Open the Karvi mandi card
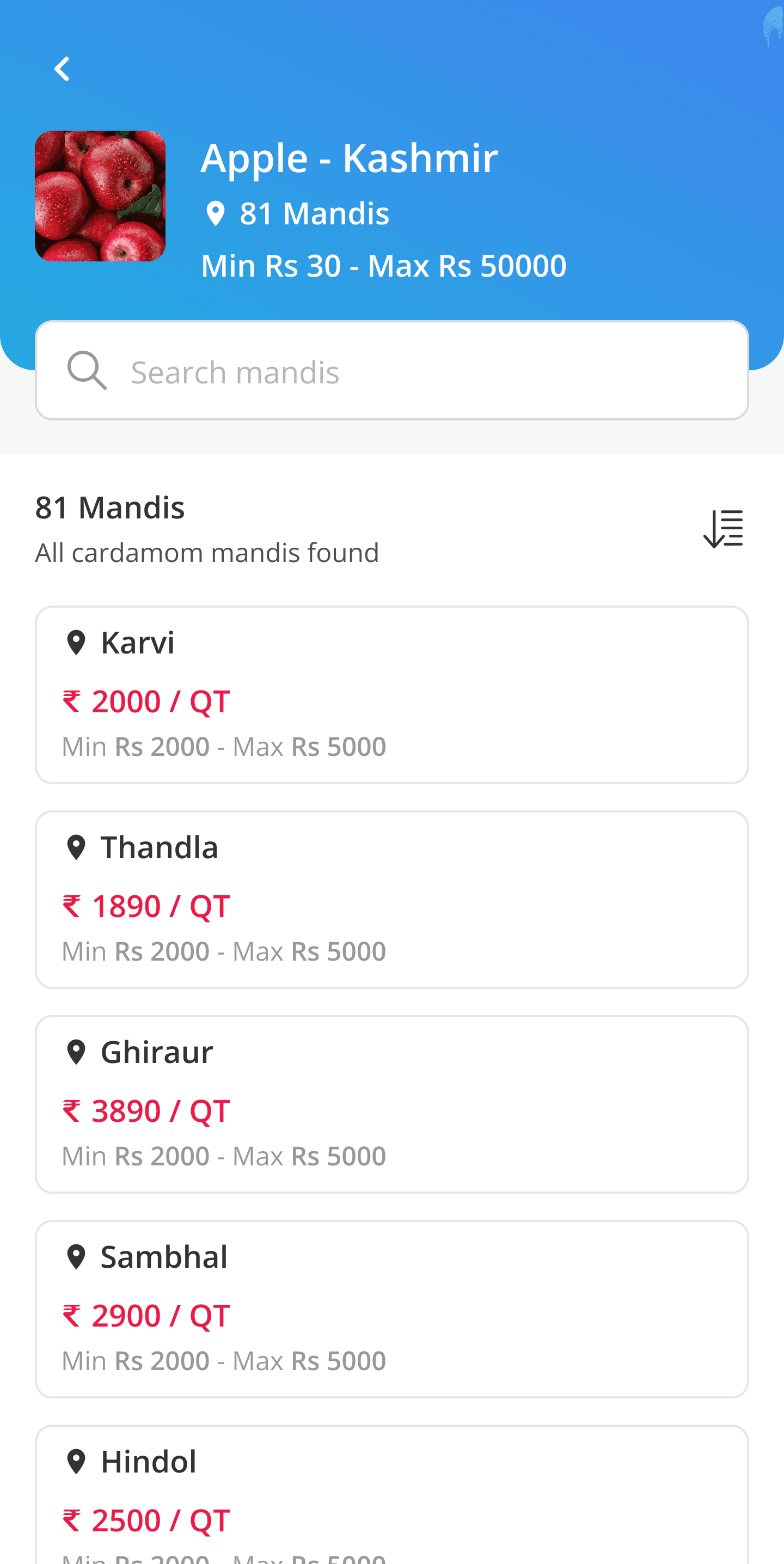This screenshot has width=784, height=1564. [392, 694]
